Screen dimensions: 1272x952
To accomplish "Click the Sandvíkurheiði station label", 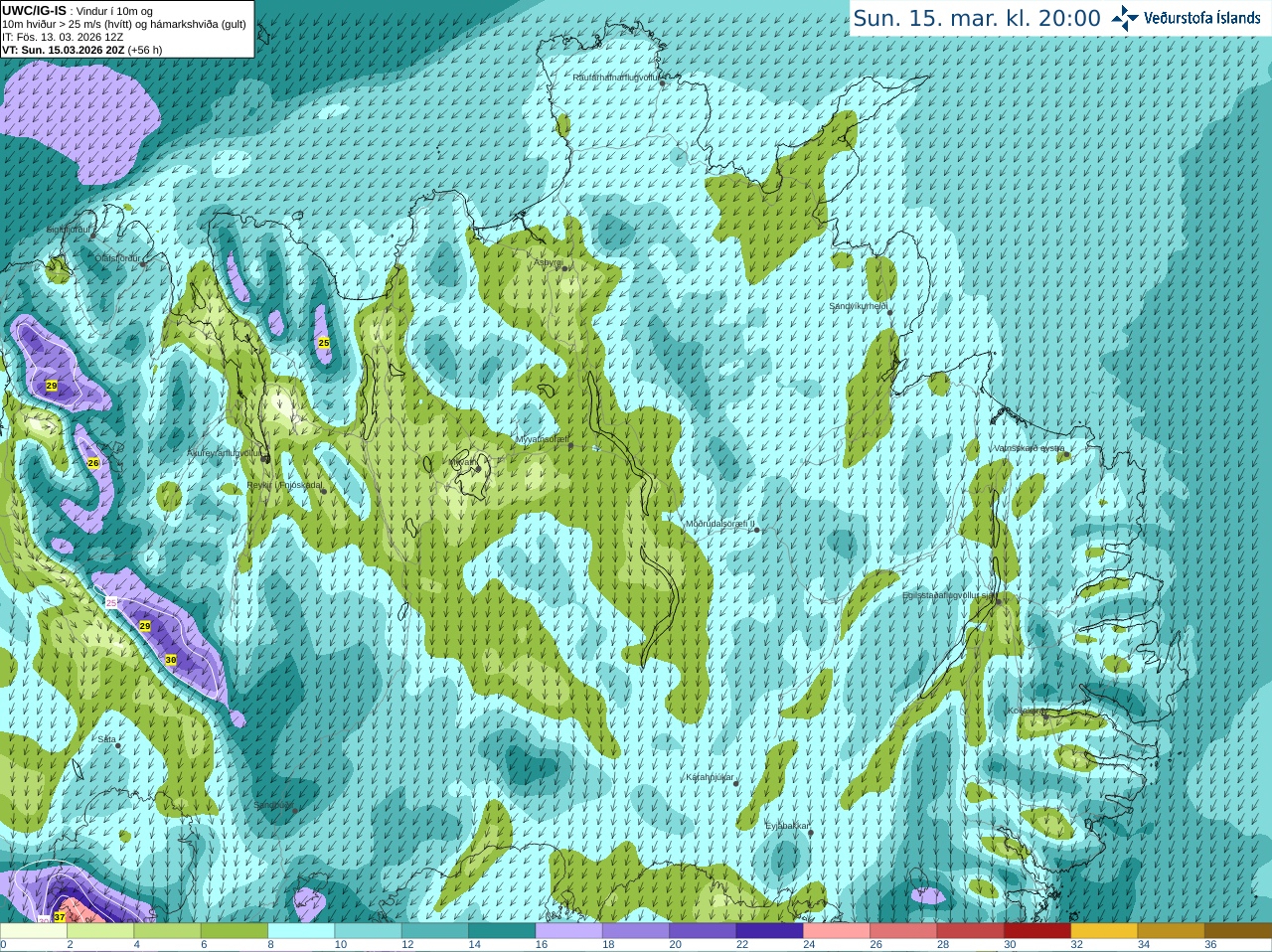I will [858, 306].
